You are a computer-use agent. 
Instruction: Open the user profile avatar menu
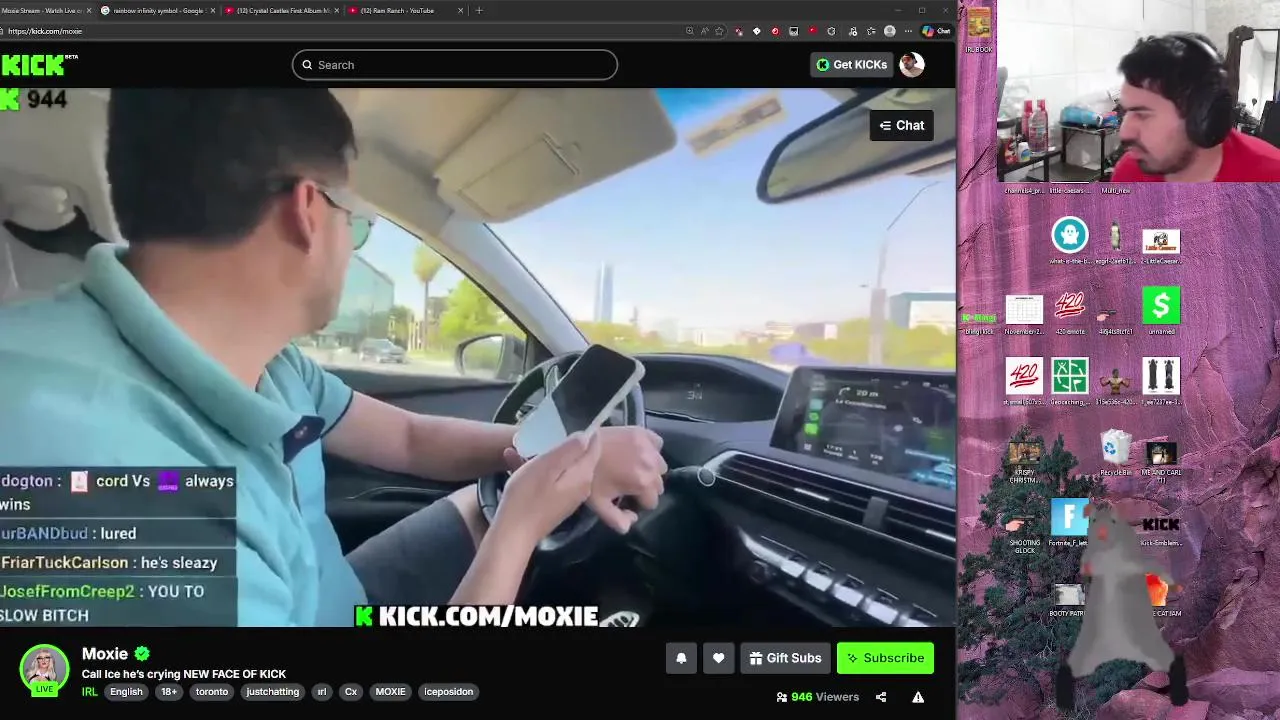click(x=911, y=65)
